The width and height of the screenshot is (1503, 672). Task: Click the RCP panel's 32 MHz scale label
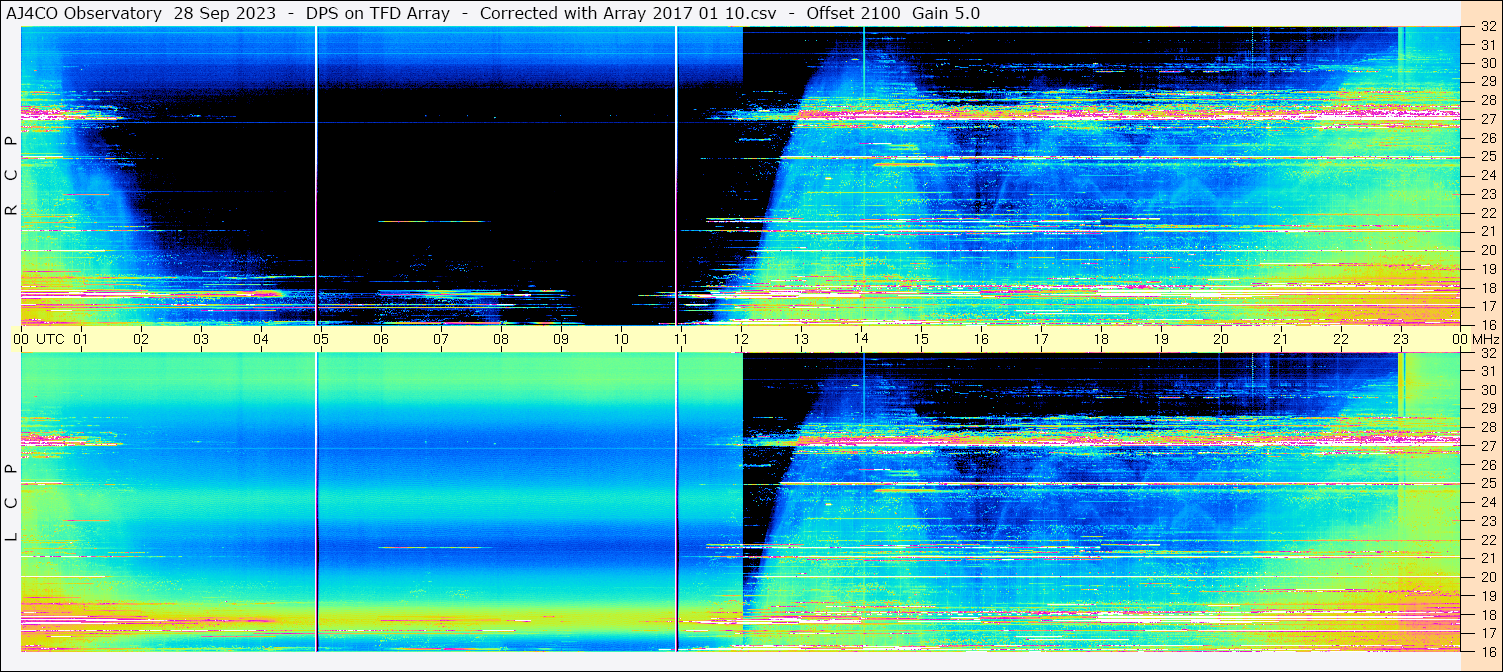pyautogui.click(x=1488, y=27)
